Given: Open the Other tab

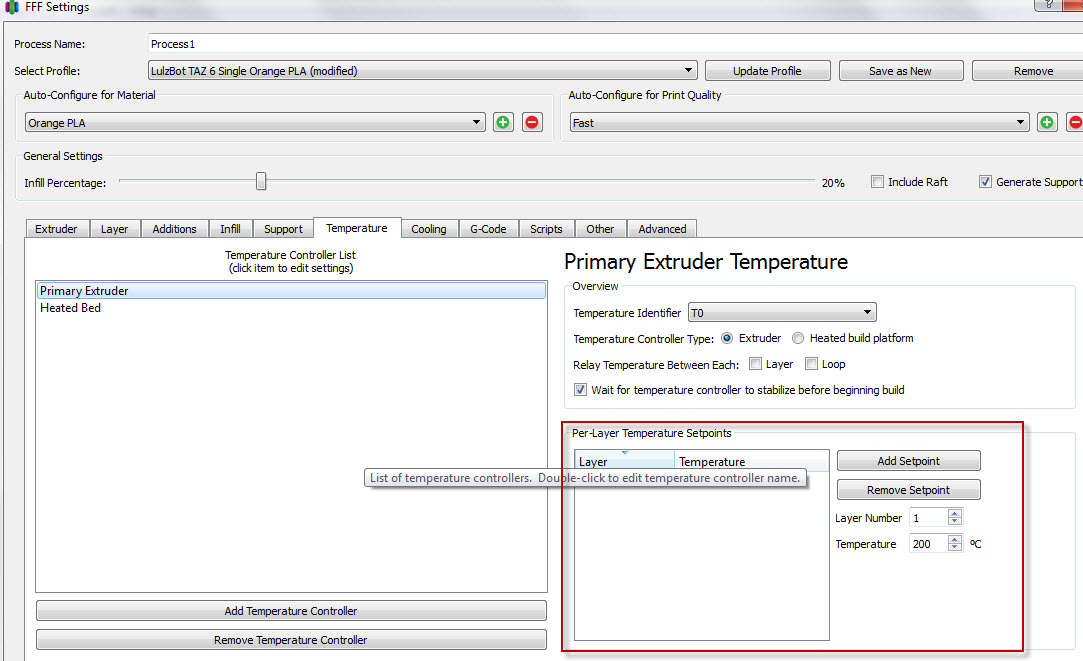Looking at the screenshot, I should pos(600,229).
